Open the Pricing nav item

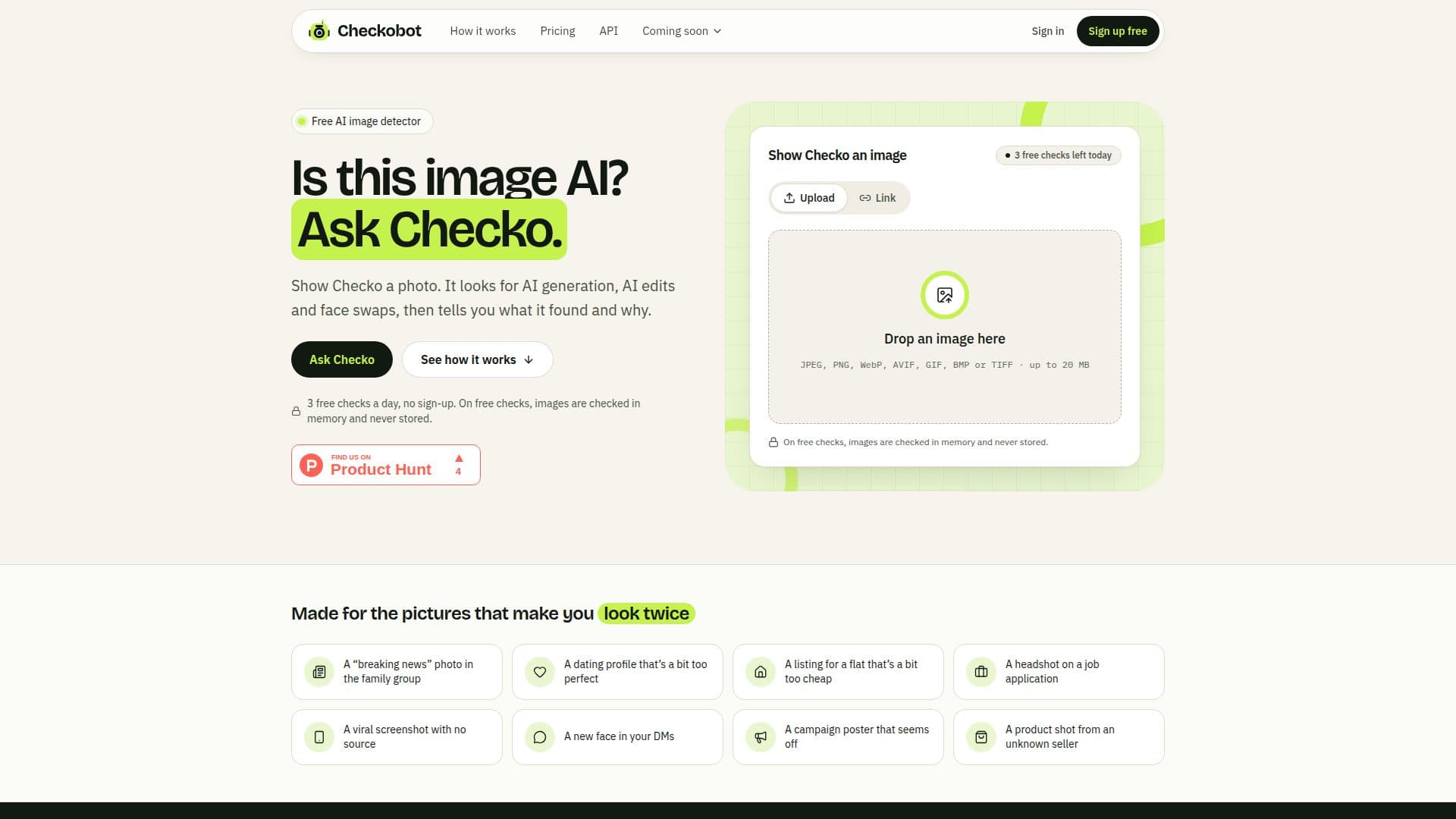click(557, 31)
